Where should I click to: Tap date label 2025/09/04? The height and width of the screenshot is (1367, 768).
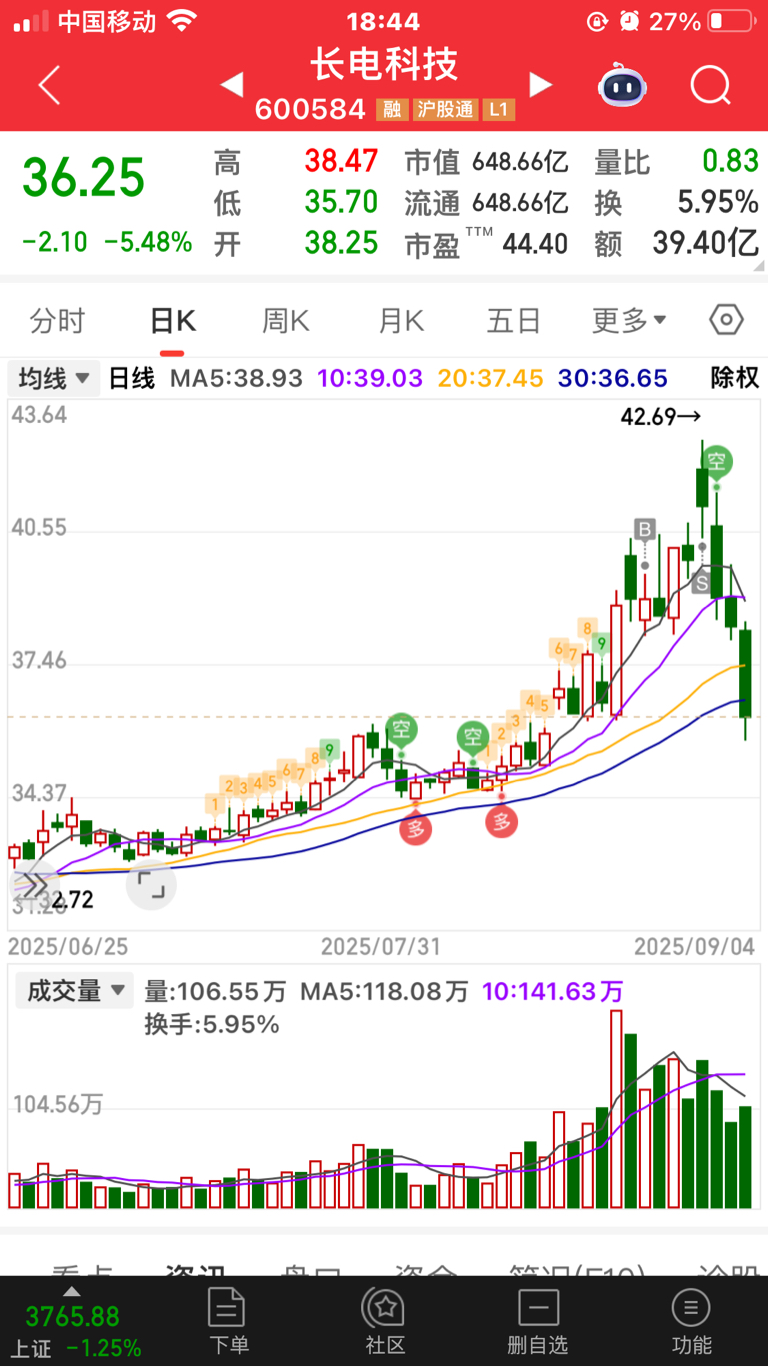[695, 945]
